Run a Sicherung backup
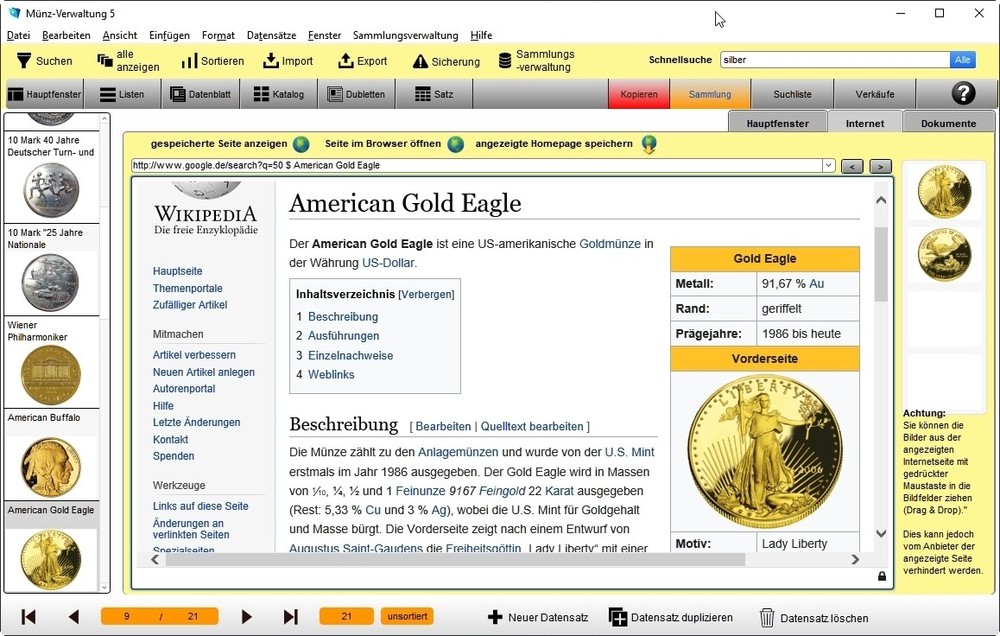The height and width of the screenshot is (636, 1000). [x=444, y=60]
